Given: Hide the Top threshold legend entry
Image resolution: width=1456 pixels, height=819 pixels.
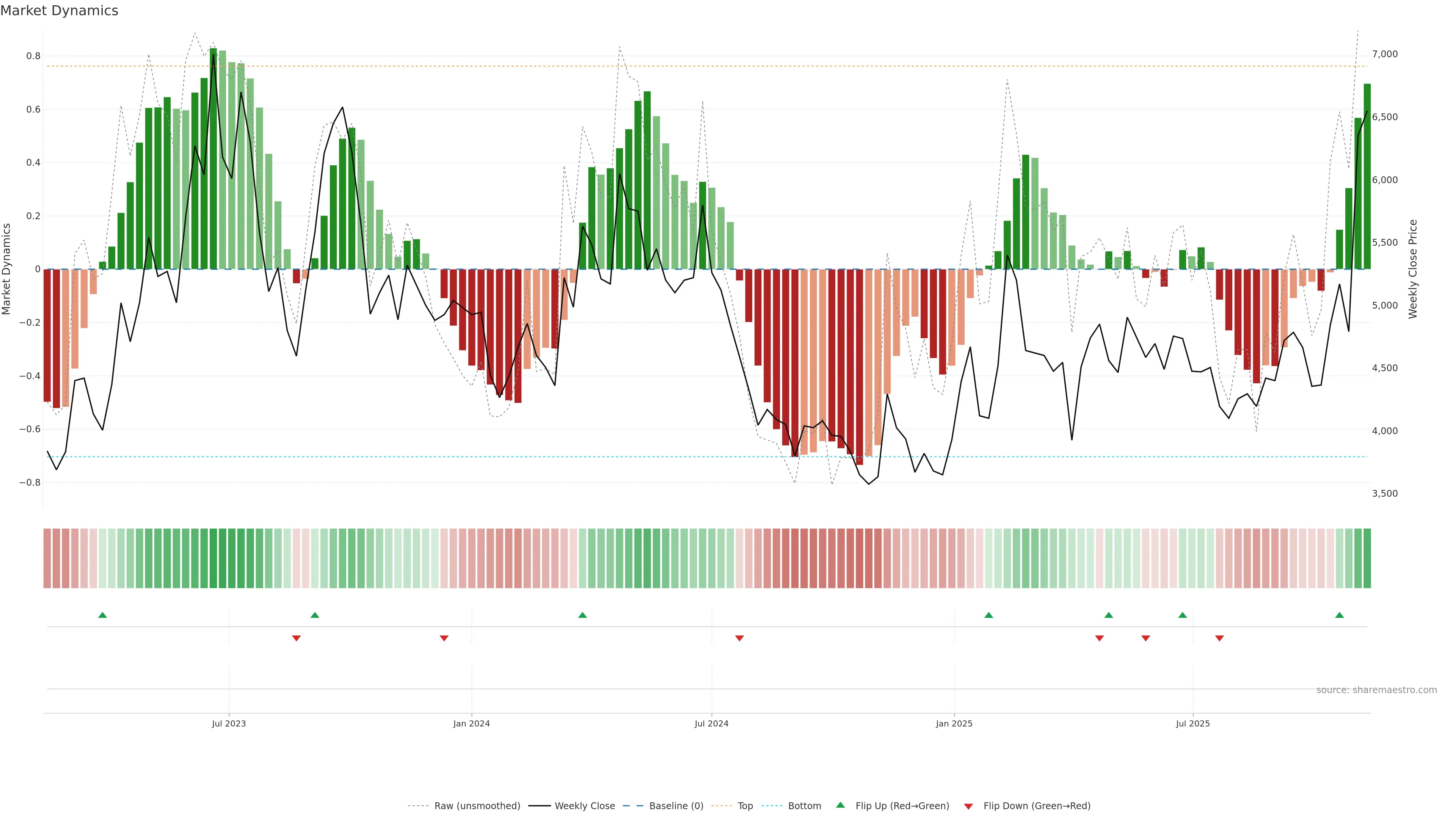Looking at the screenshot, I should 745,806.
